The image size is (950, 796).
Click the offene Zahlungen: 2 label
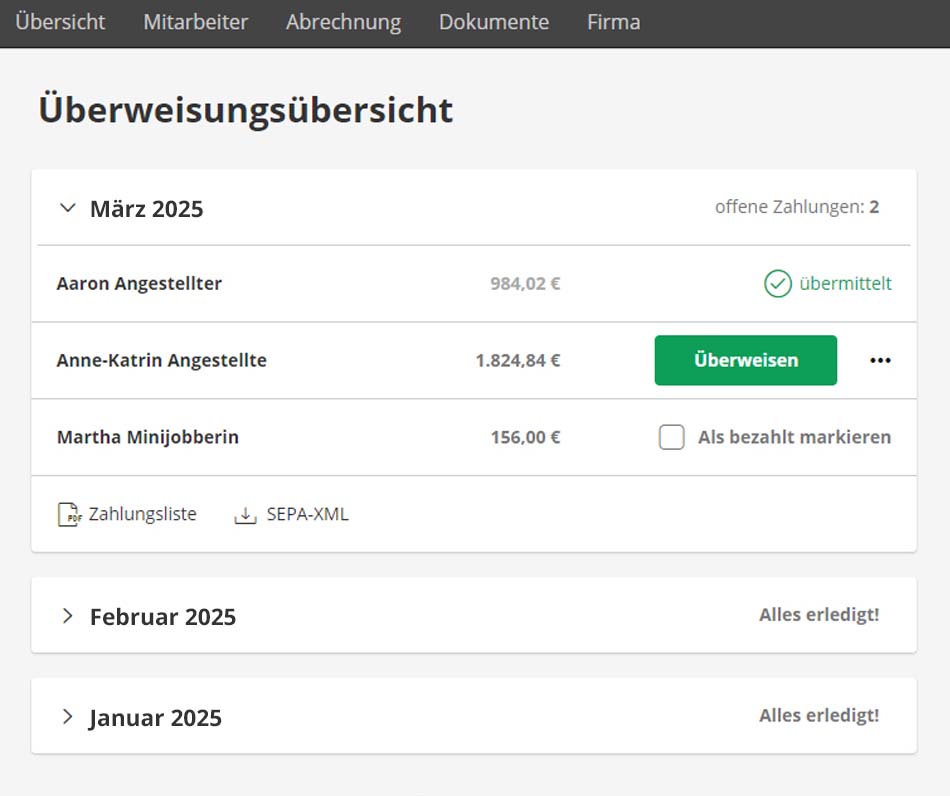point(796,208)
